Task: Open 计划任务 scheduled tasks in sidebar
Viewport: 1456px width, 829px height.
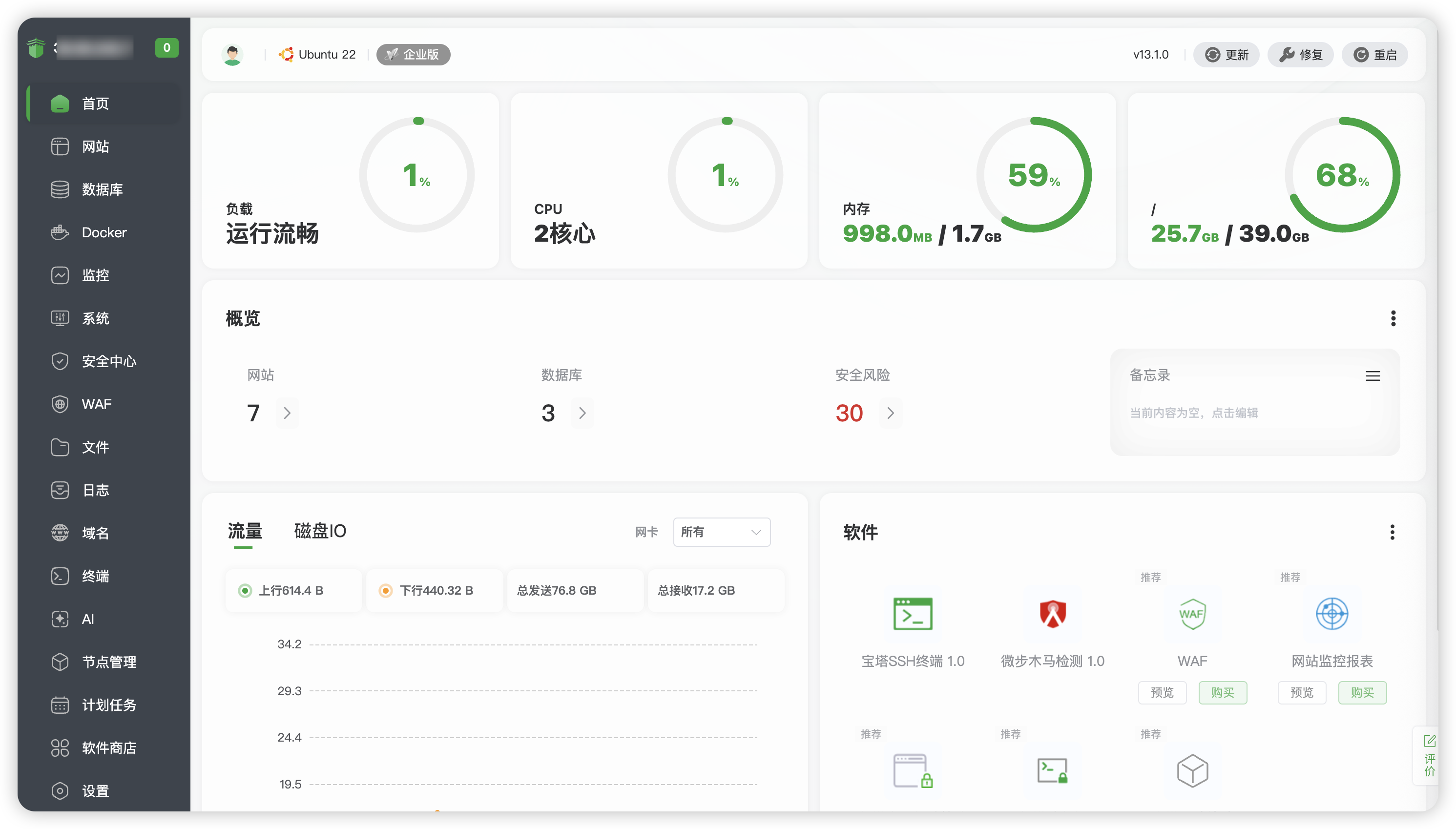Action: [104, 705]
